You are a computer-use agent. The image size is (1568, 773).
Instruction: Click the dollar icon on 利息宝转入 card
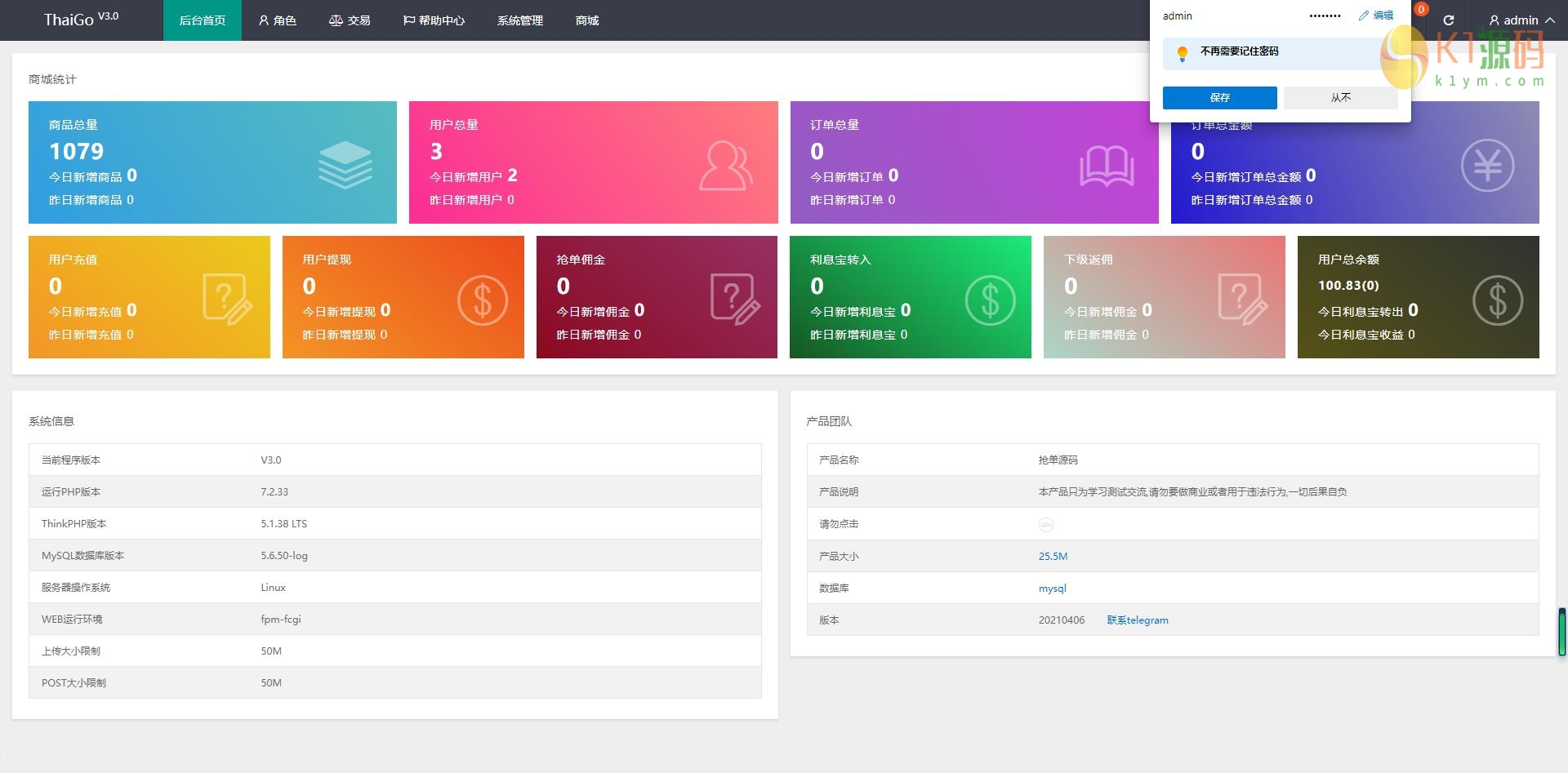pyautogui.click(x=990, y=300)
